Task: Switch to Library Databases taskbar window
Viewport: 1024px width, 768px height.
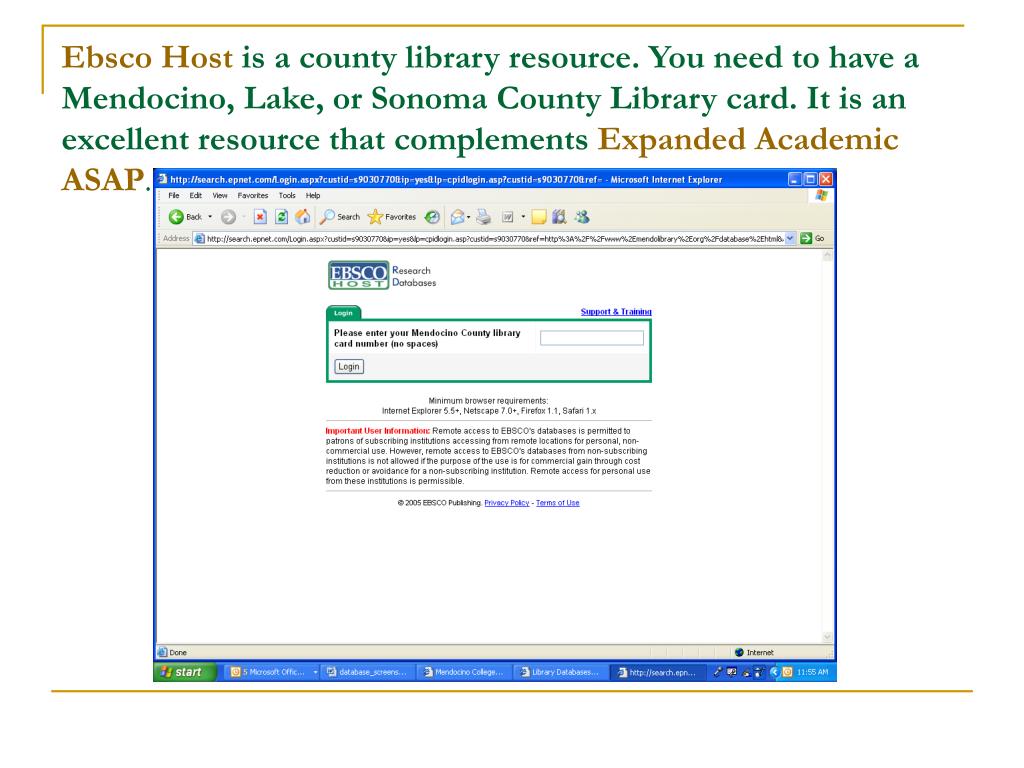Action: tap(561, 672)
